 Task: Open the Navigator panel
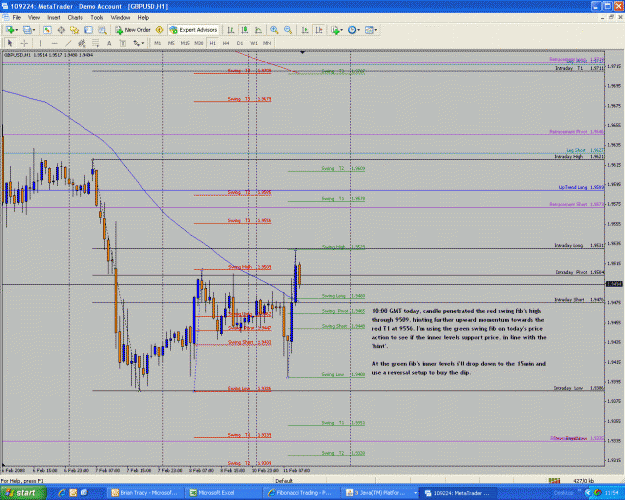(75, 30)
